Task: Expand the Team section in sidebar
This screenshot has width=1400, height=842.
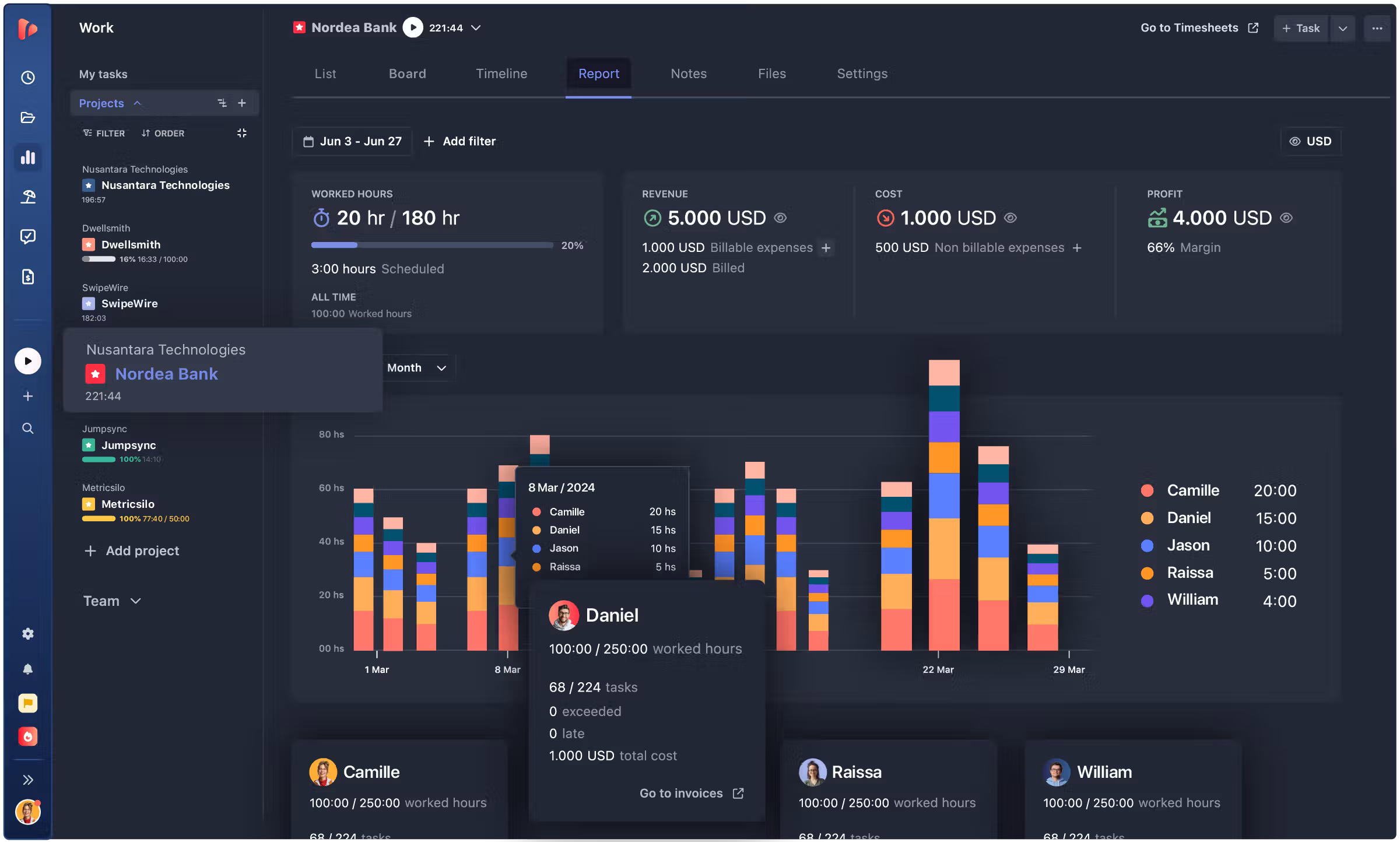Action: 112,601
